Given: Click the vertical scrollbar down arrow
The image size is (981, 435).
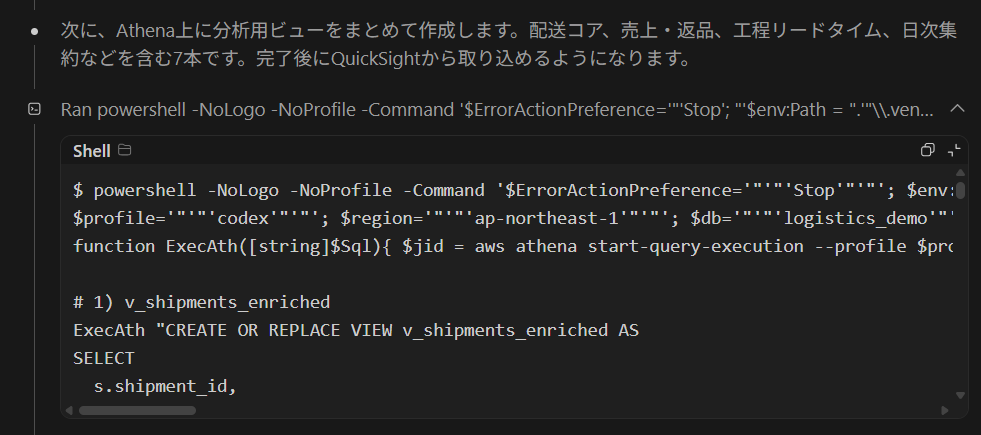Looking at the screenshot, I should click(x=960, y=395).
